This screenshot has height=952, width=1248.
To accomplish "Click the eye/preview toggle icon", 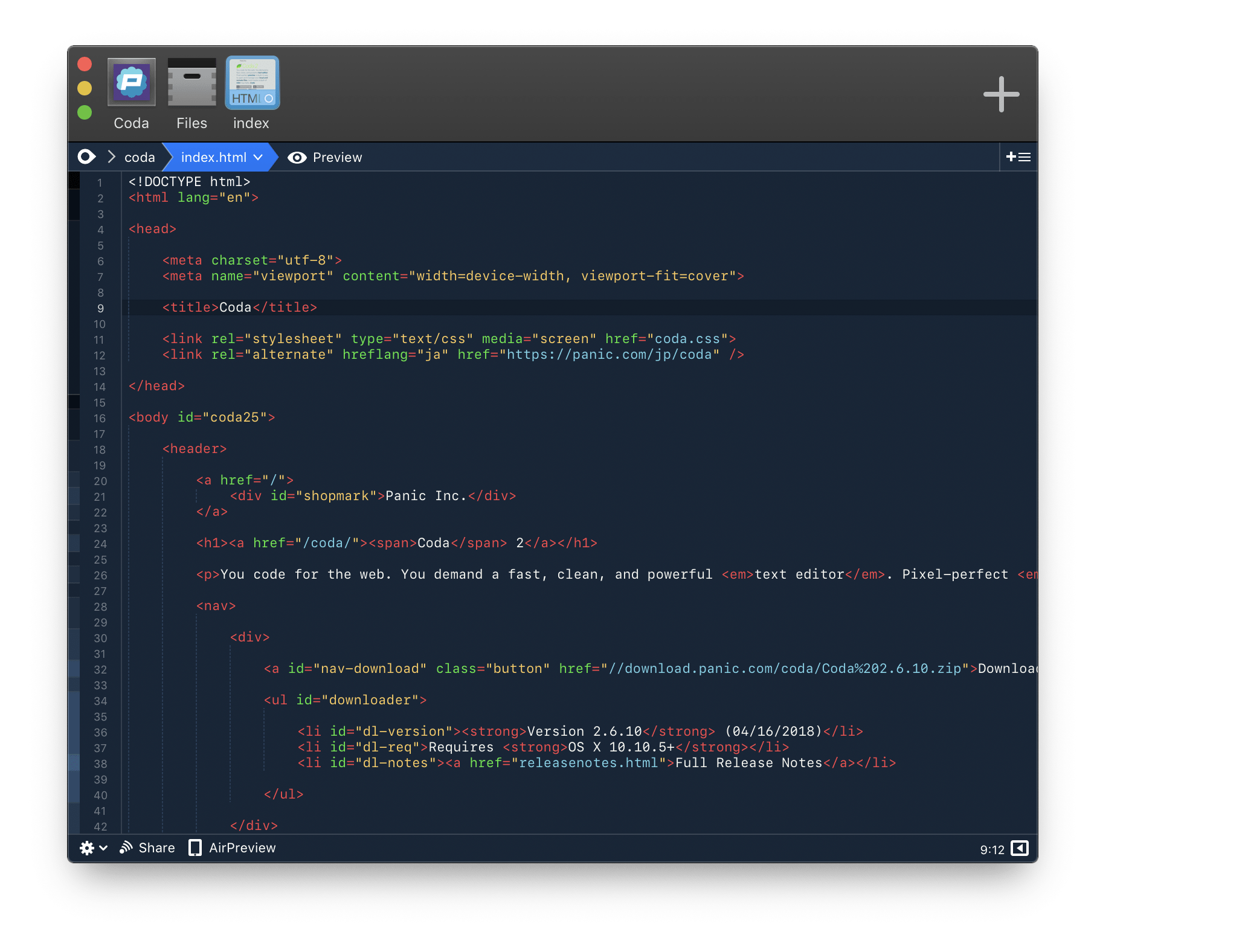I will [296, 157].
